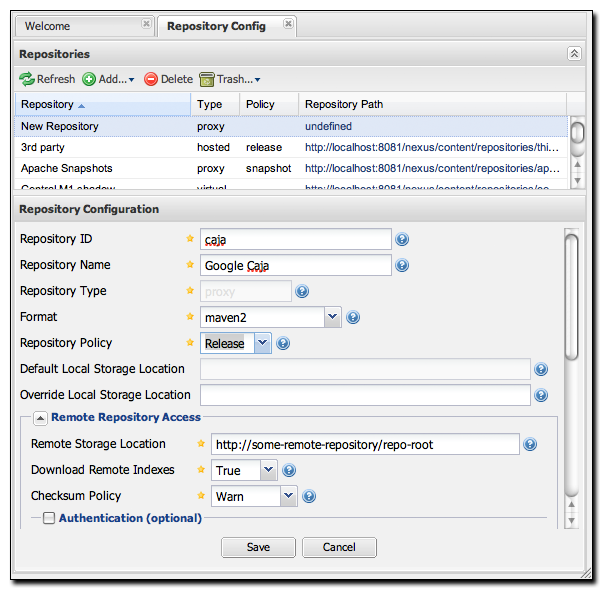
Task: Enable the Authentication (optional) checkbox
Action: pos(48,518)
